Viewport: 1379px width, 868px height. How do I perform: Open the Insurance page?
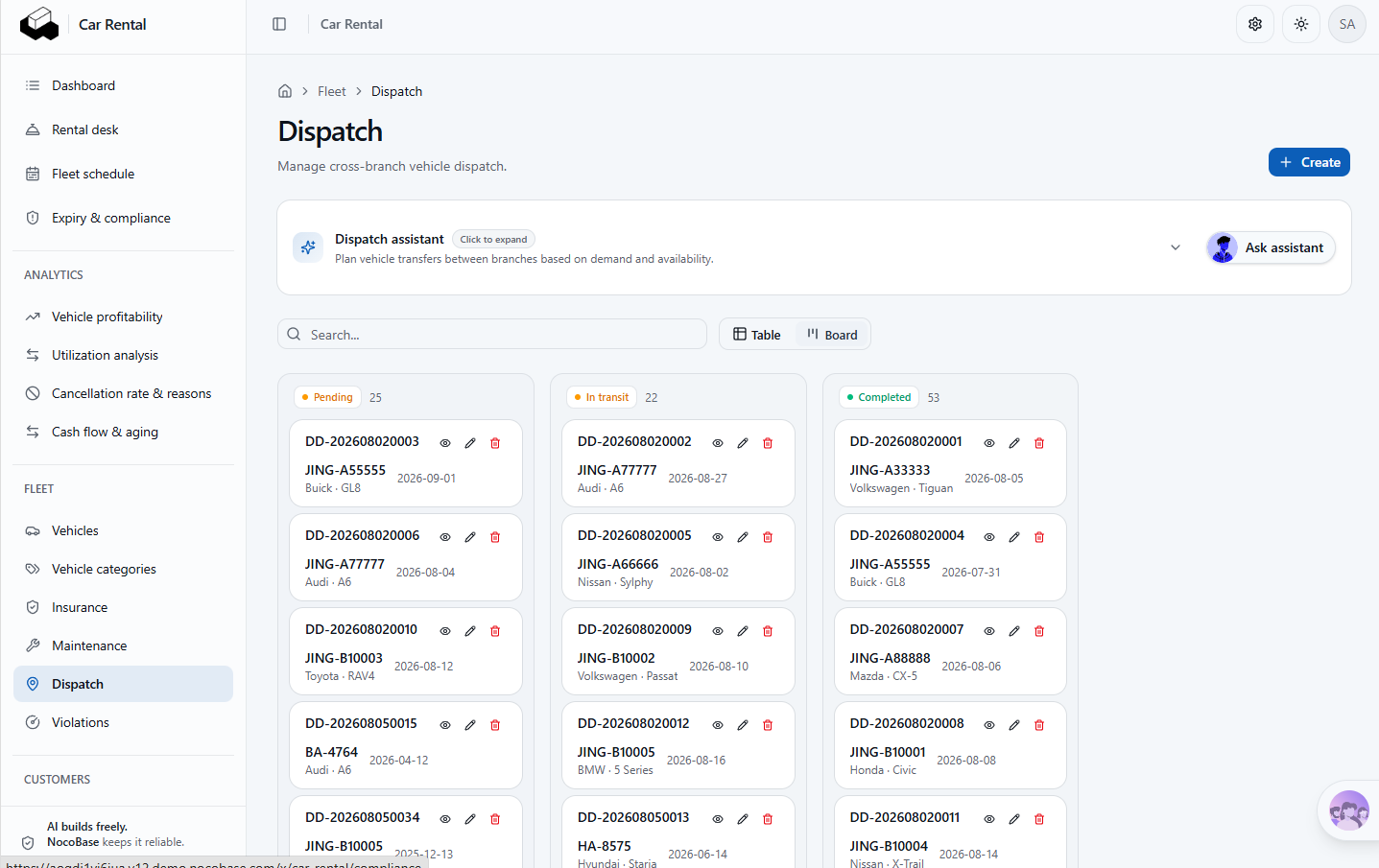[124, 607]
